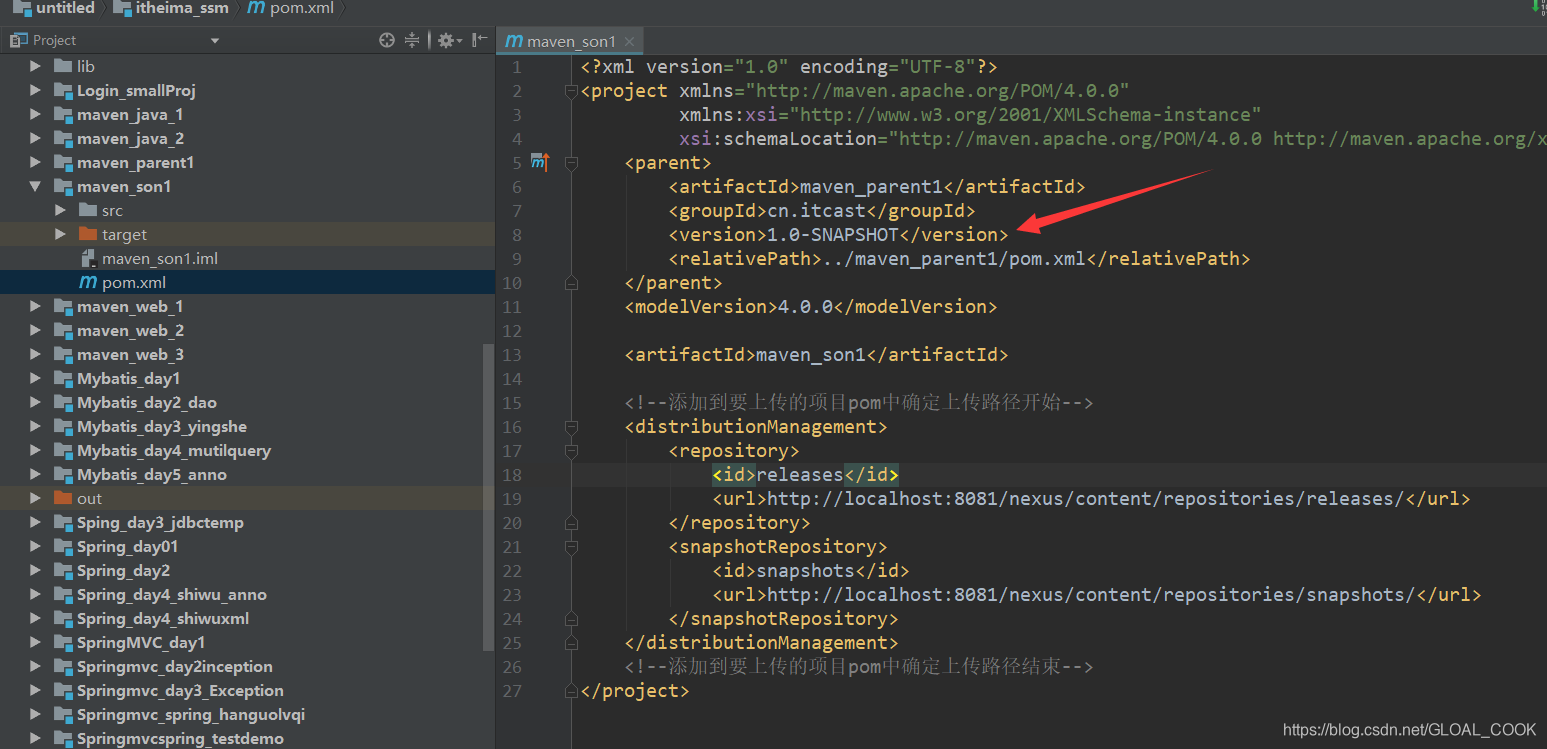Fold the distributionManagement tag at line 16
The height and width of the screenshot is (749, 1547).
(x=571, y=427)
